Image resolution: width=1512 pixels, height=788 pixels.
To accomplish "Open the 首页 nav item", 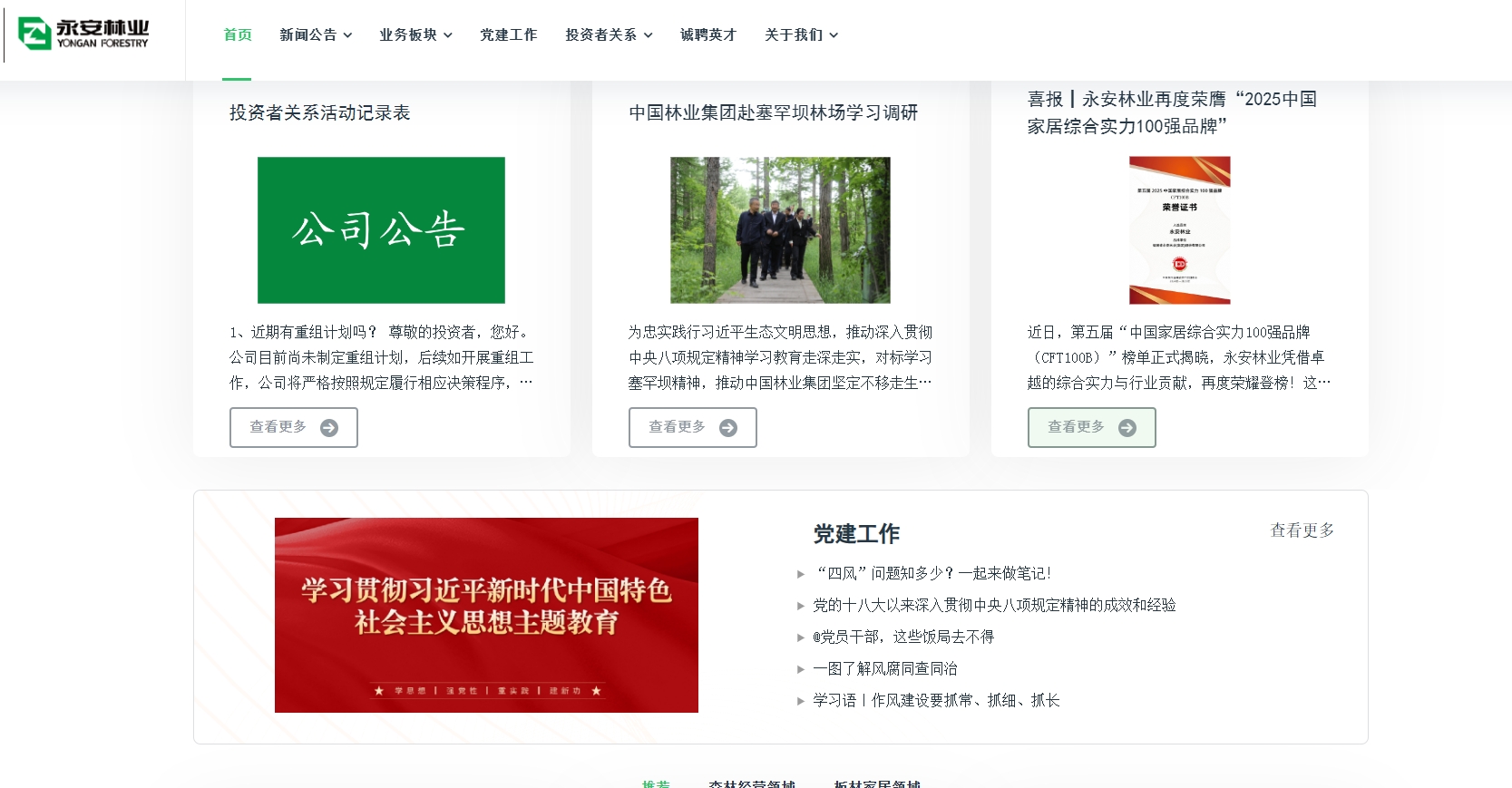I will (x=238, y=34).
